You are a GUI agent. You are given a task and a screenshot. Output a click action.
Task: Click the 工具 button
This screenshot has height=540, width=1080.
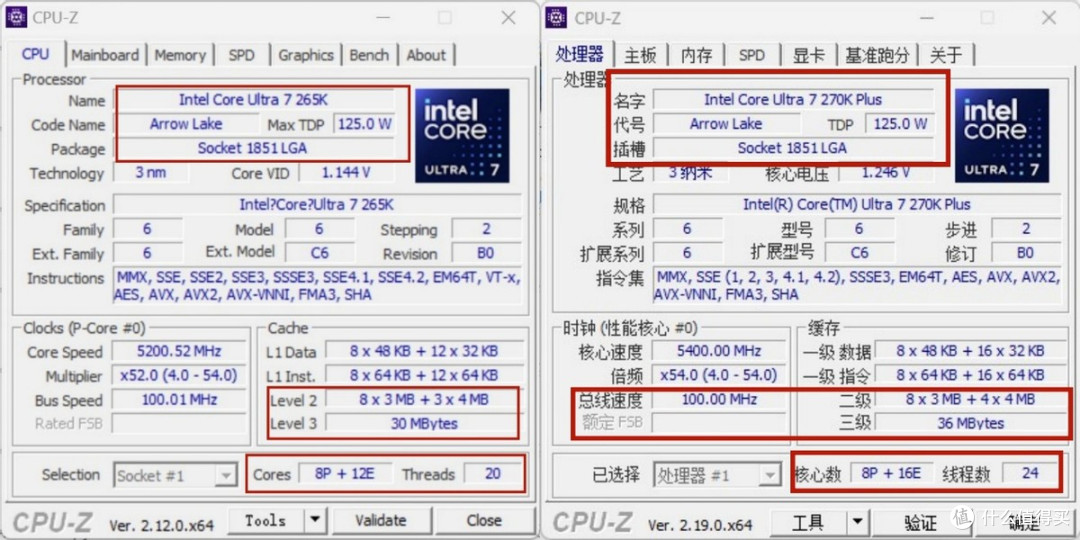click(807, 523)
